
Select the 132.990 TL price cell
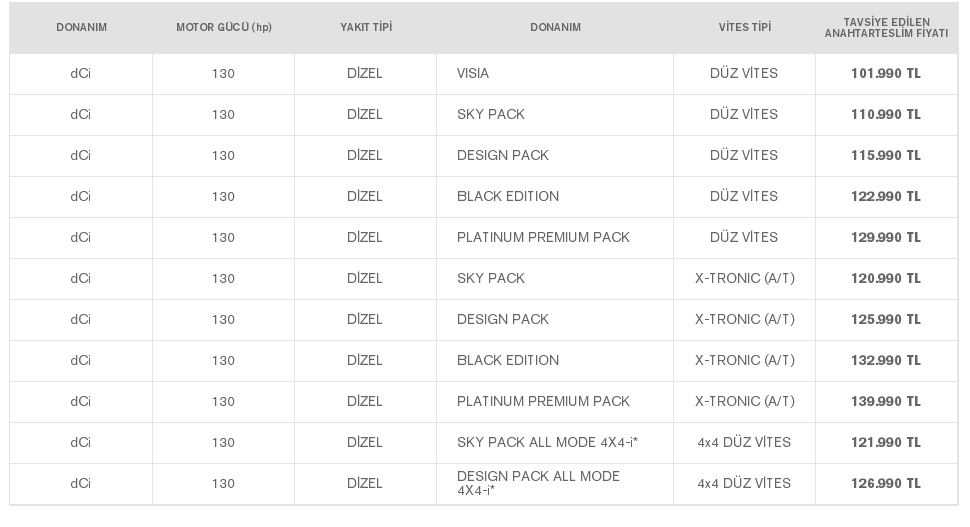click(886, 361)
